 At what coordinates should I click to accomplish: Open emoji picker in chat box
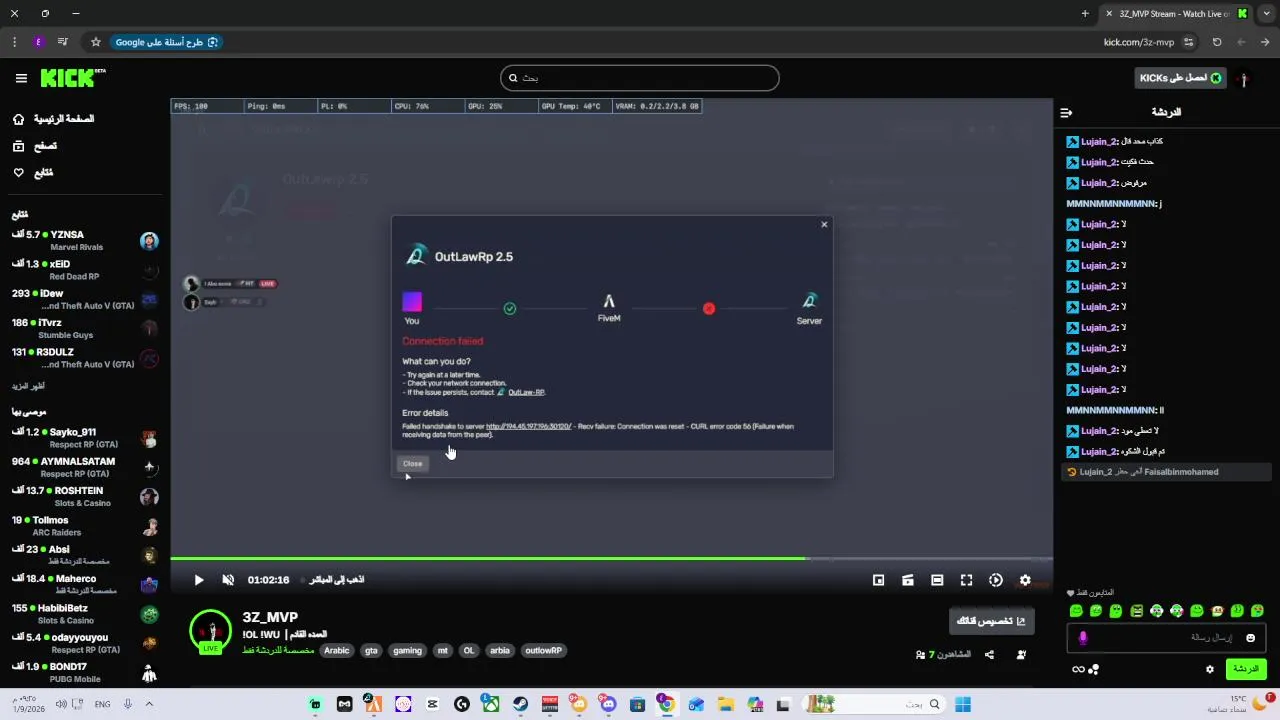[x=1250, y=638]
